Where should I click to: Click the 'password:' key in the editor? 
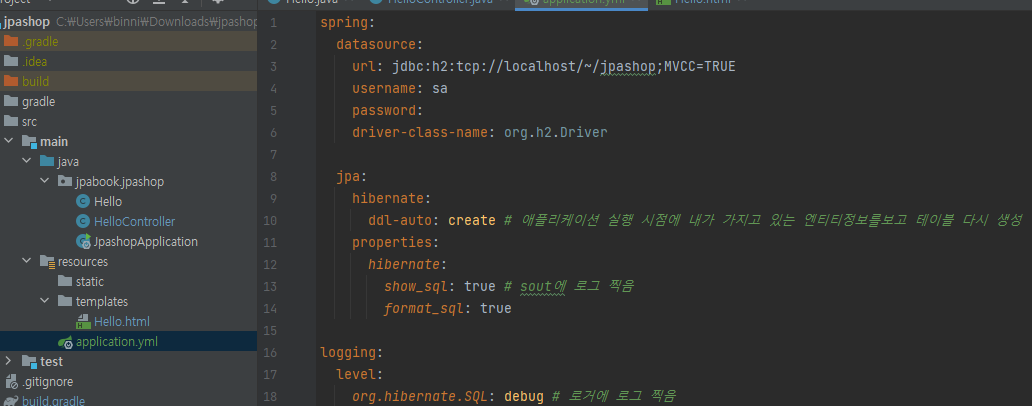click(x=387, y=110)
